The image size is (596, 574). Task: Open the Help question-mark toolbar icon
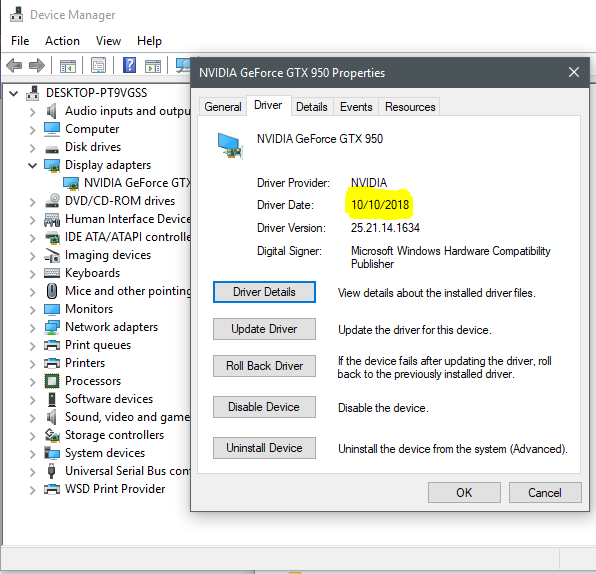pos(129,65)
